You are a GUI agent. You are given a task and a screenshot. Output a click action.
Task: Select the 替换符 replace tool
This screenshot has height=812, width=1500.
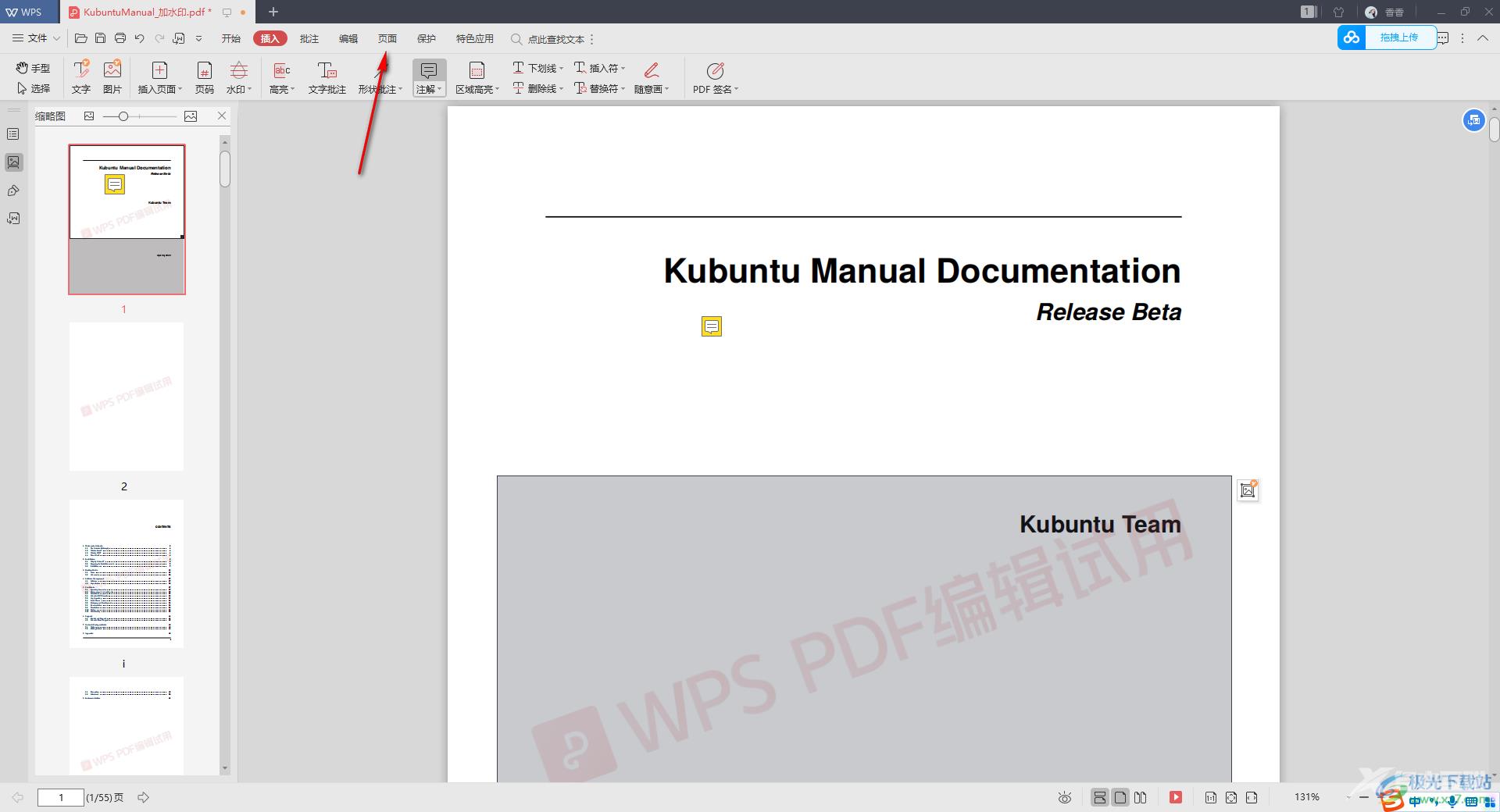[599, 88]
